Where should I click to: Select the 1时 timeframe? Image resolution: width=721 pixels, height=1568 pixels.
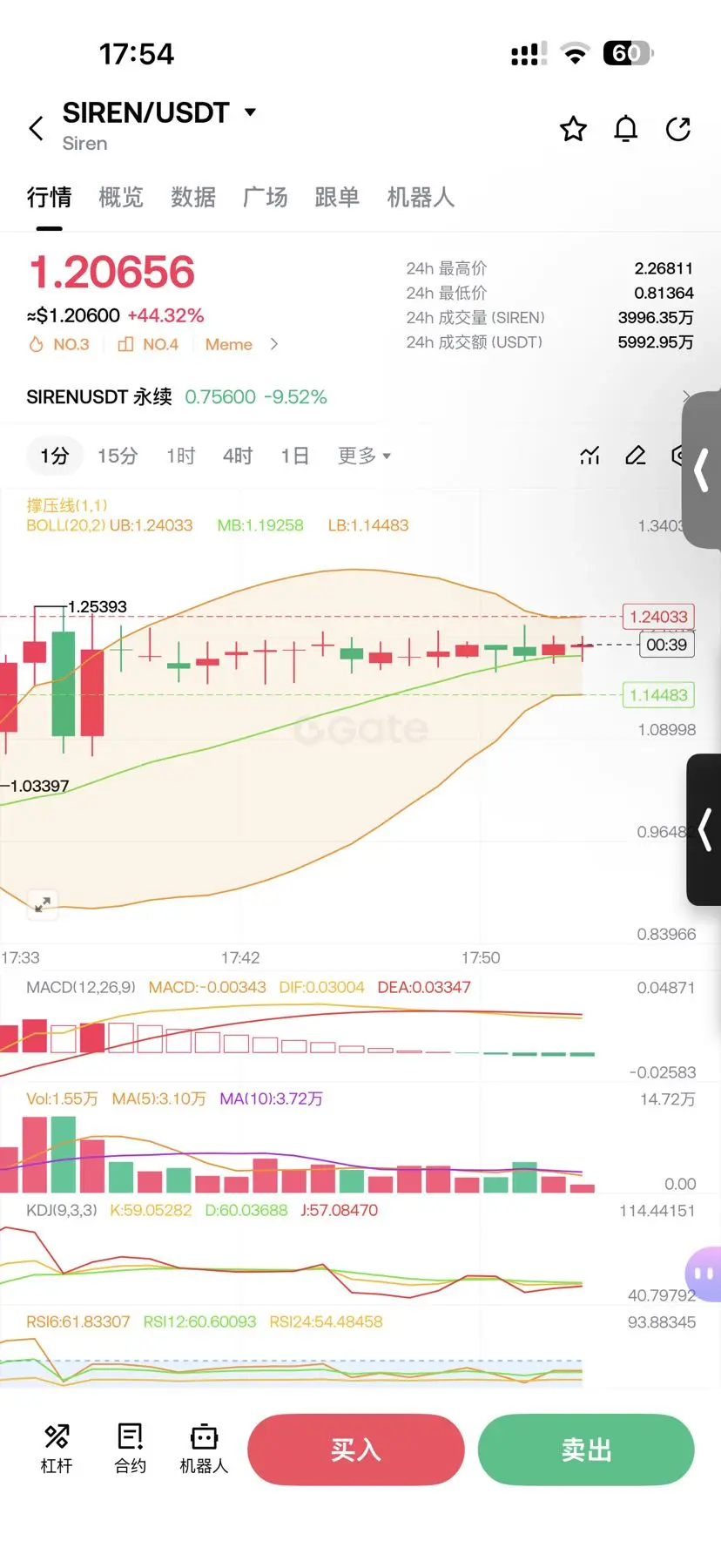(x=181, y=456)
